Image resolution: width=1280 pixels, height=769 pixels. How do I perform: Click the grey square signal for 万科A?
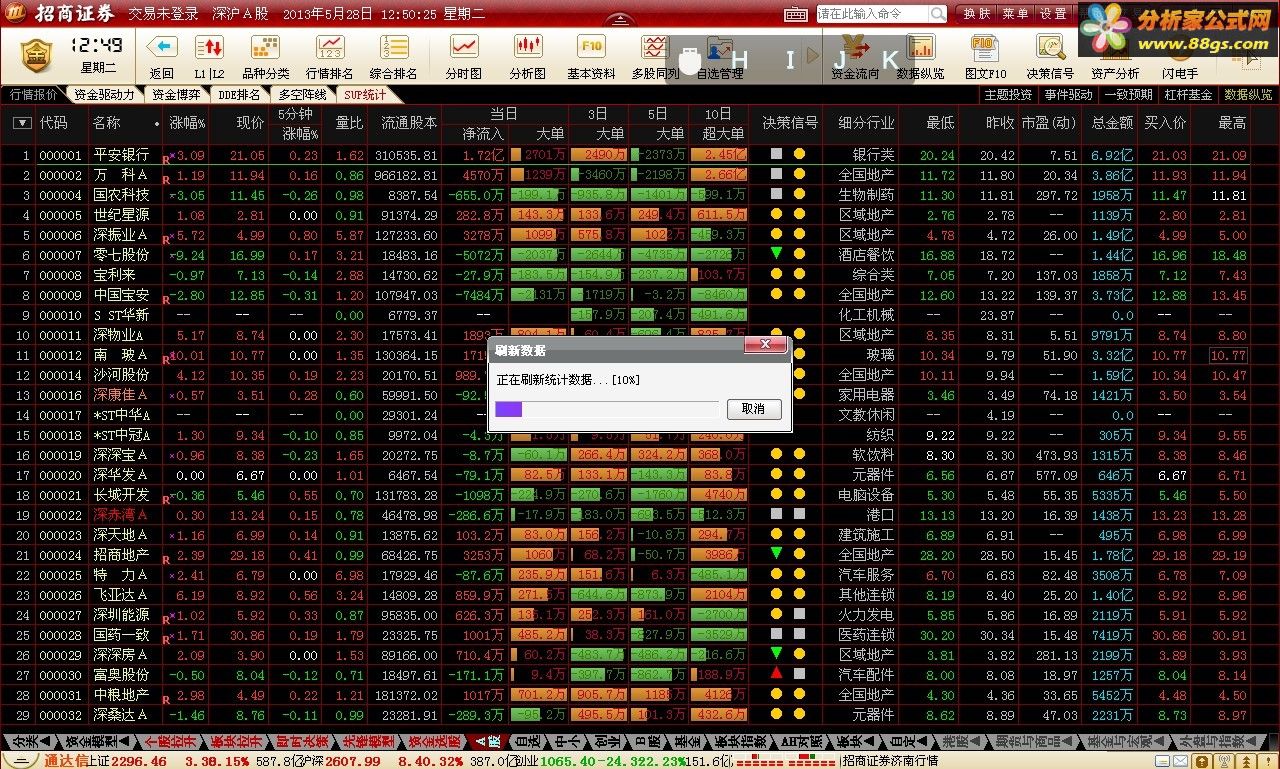coord(776,174)
